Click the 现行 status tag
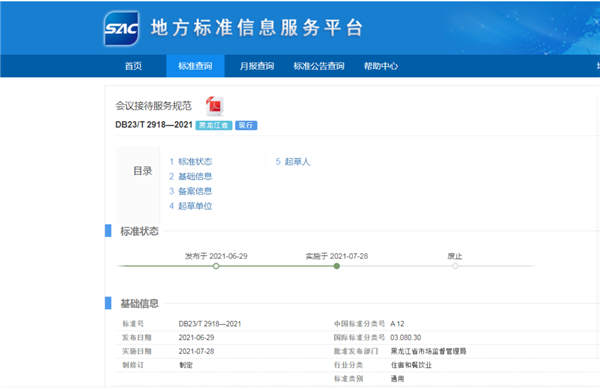The height and width of the screenshot is (390, 600). 246,125
